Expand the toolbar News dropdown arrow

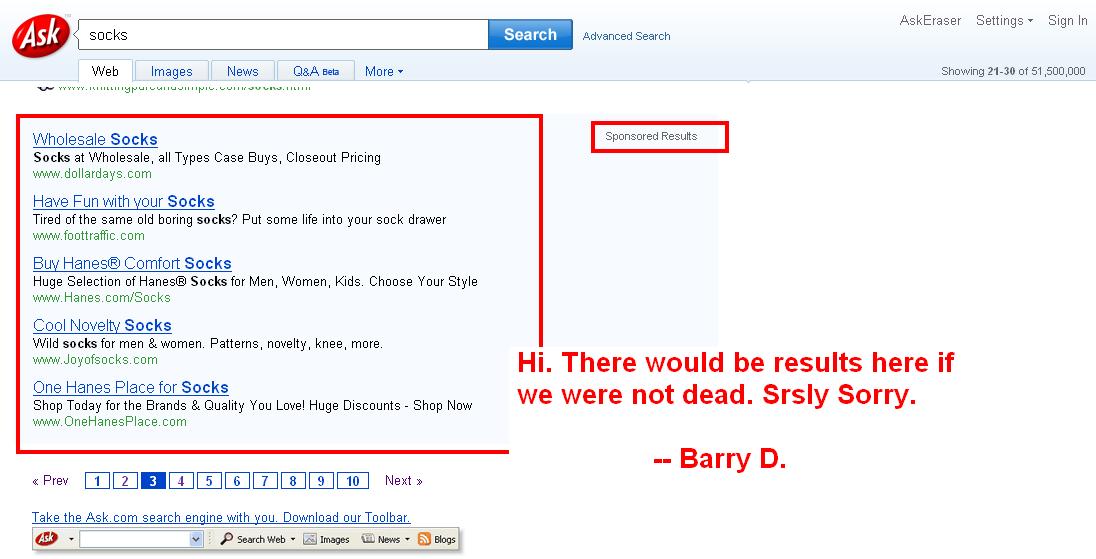[x=407, y=539]
